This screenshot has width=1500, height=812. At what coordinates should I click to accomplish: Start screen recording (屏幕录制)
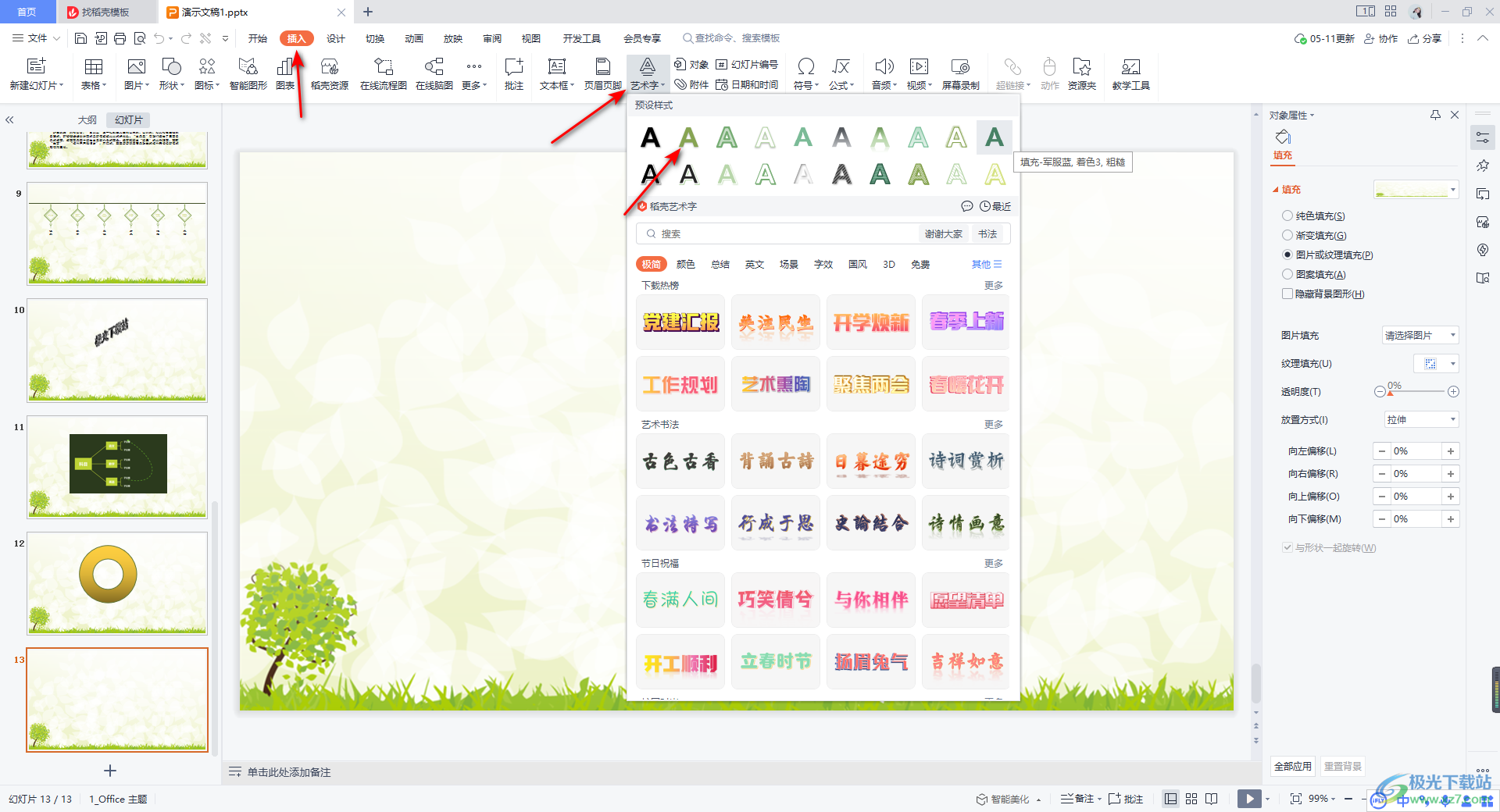click(960, 74)
